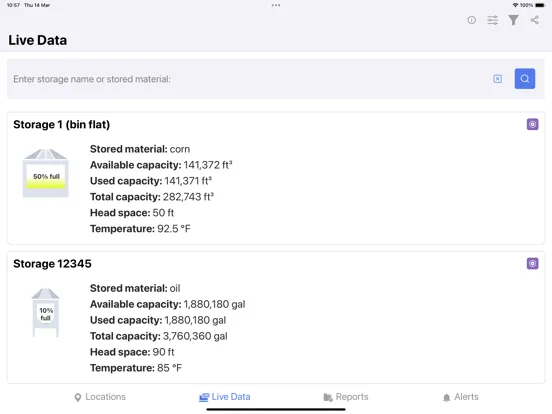552x414 pixels.
Task: Select the 50% full bin thumbnail
Action: (x=45, y=173)
